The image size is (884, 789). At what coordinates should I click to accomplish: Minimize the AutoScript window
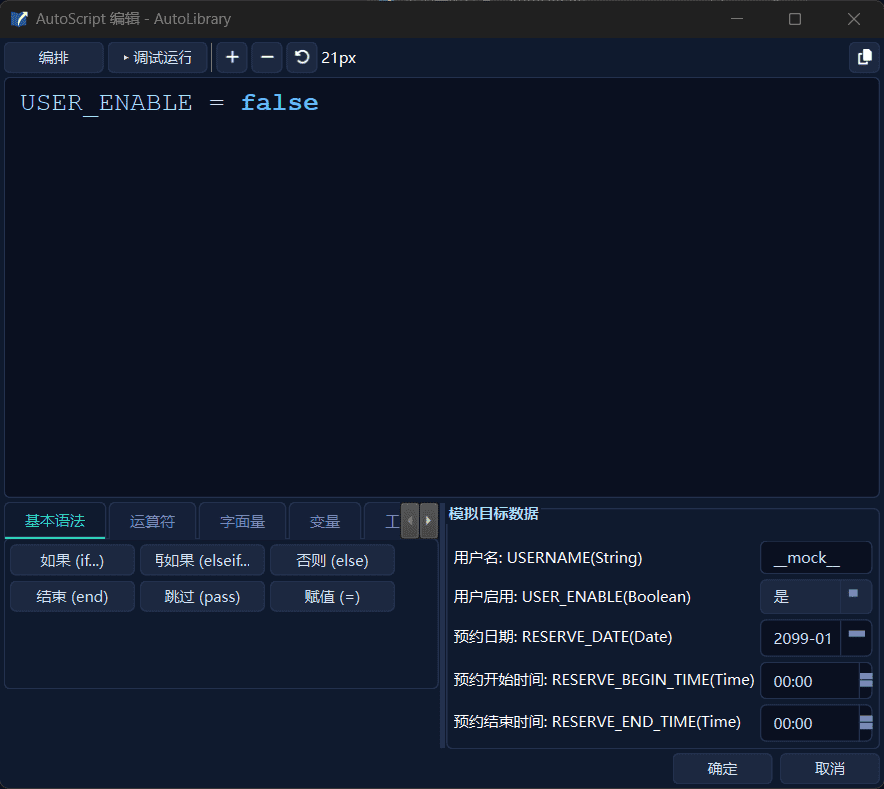click(x=737, y=19)
